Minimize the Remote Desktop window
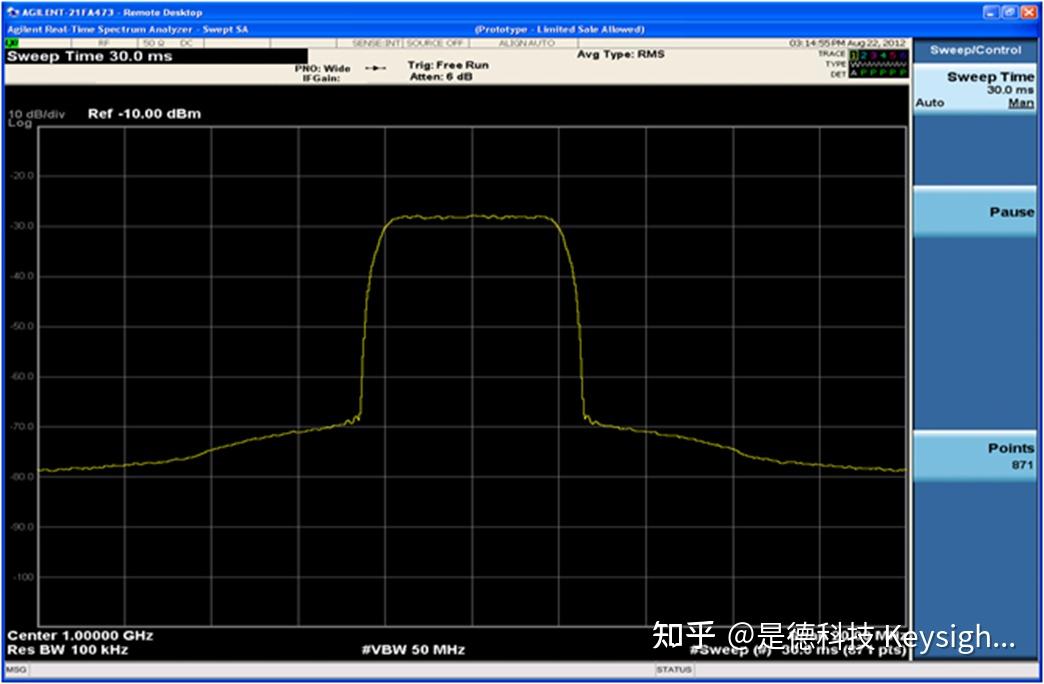This screenshot has width=1044, height=684. click(993, 12)
